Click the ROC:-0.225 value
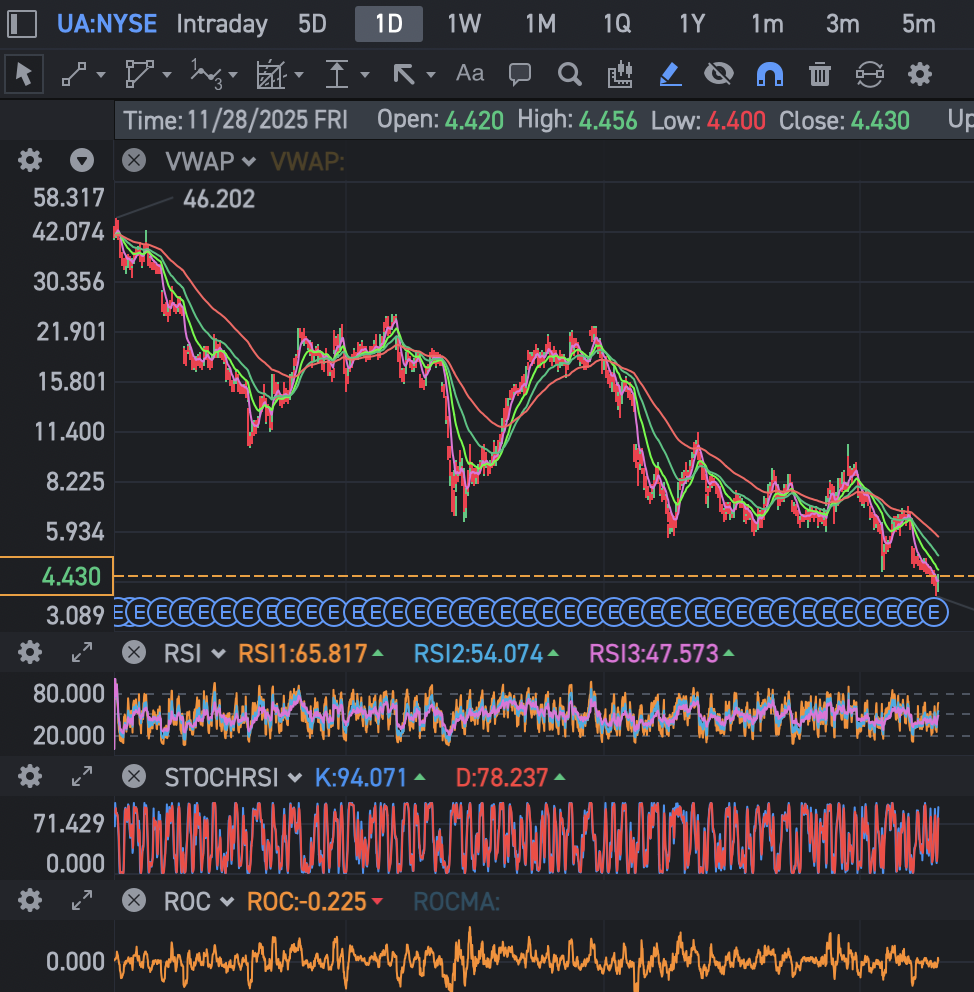The width and height of the screenshot is (974, 992). pos(307,902)
